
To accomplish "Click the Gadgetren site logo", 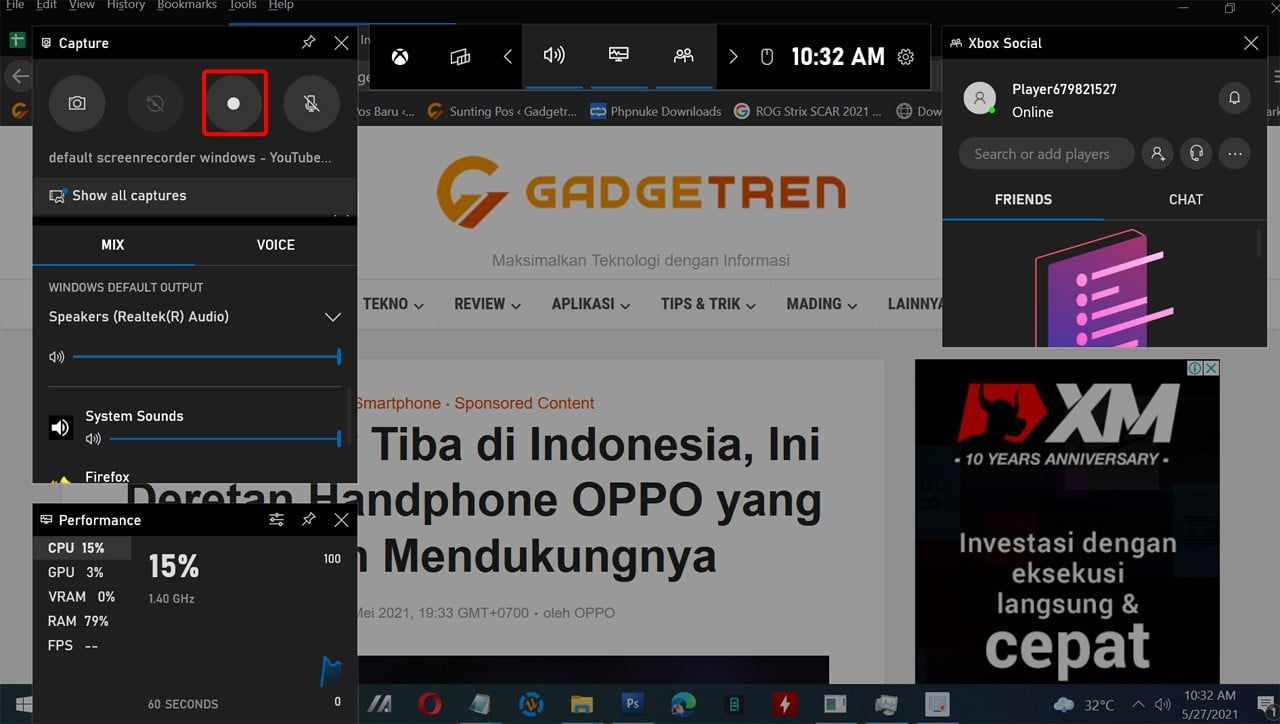I will coord(641,191).
